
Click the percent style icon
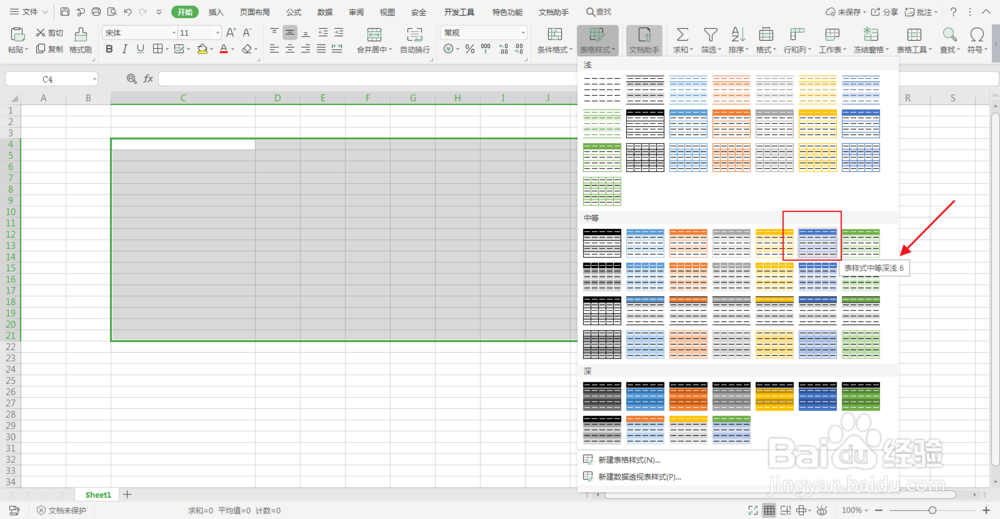tap(470, 49)
